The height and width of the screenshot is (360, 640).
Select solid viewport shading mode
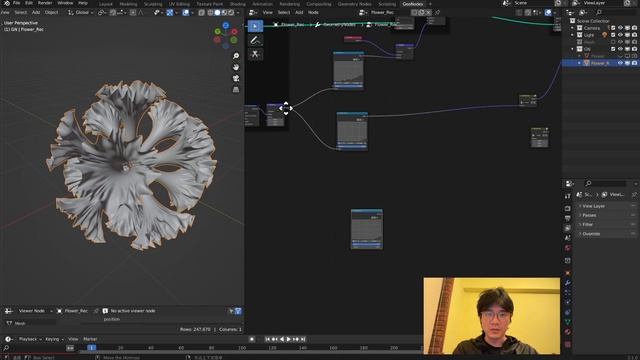[217, 13]
